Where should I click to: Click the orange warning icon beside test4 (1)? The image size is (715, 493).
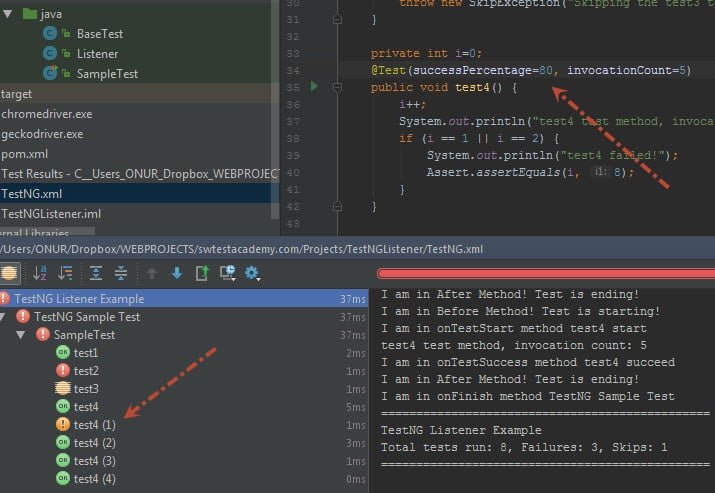point(63,425)
